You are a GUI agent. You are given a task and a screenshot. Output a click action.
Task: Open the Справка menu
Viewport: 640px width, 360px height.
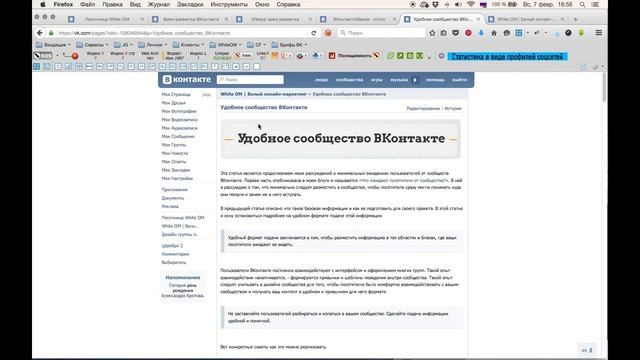click(288, 4)
